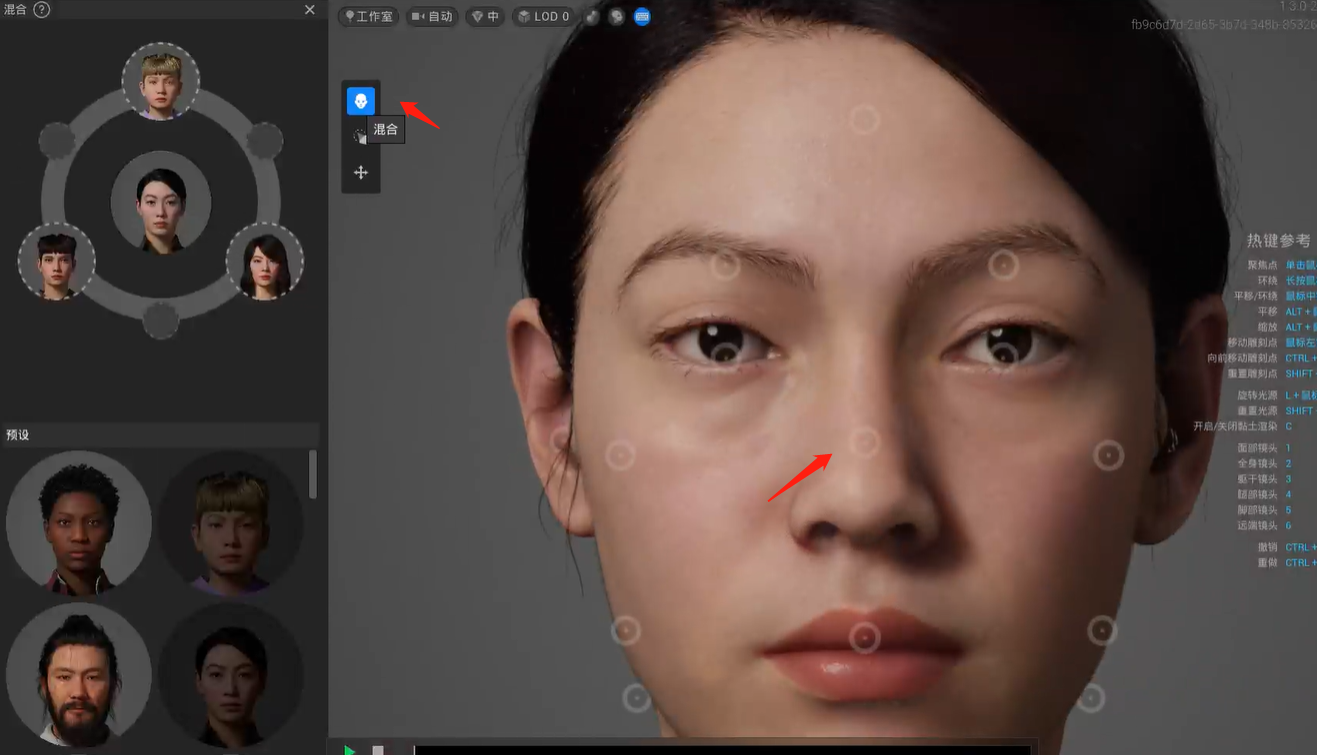Open the 自动 camera dropdown
Screen dimensions: 1317x755
[432, 16]
